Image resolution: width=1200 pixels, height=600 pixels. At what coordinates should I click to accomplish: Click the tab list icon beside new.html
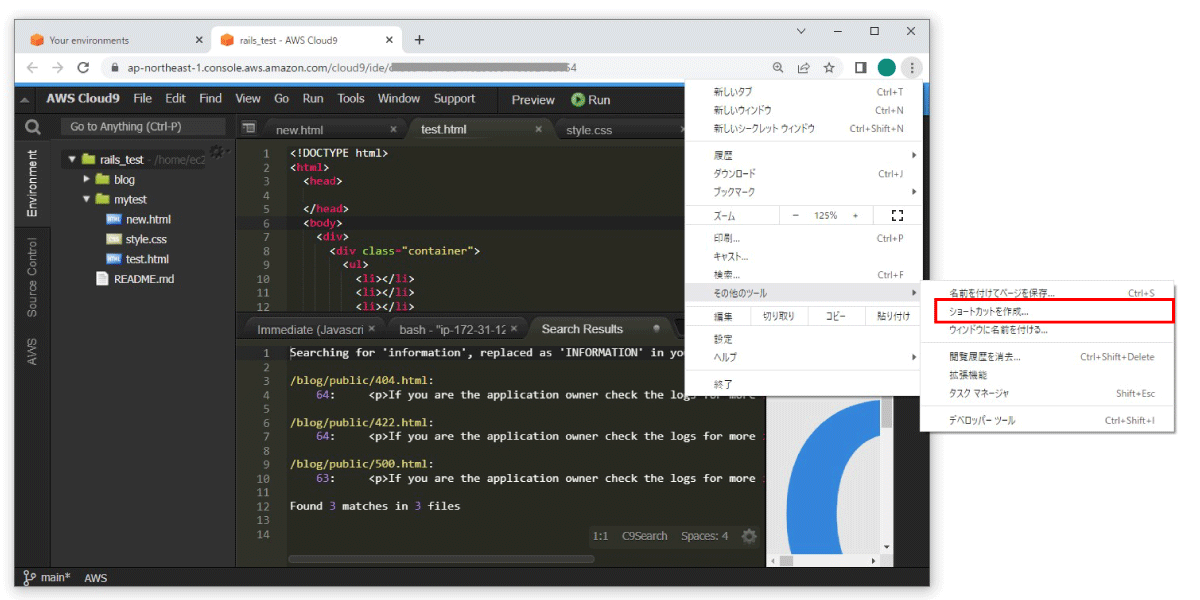(x=249, y=128)
